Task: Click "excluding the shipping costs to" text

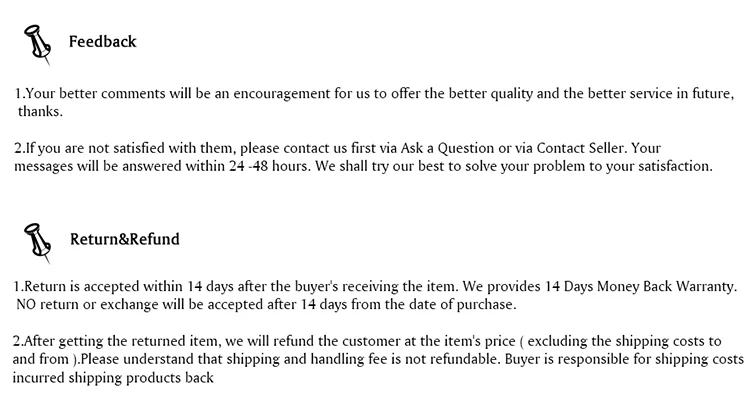Action: 624,342
